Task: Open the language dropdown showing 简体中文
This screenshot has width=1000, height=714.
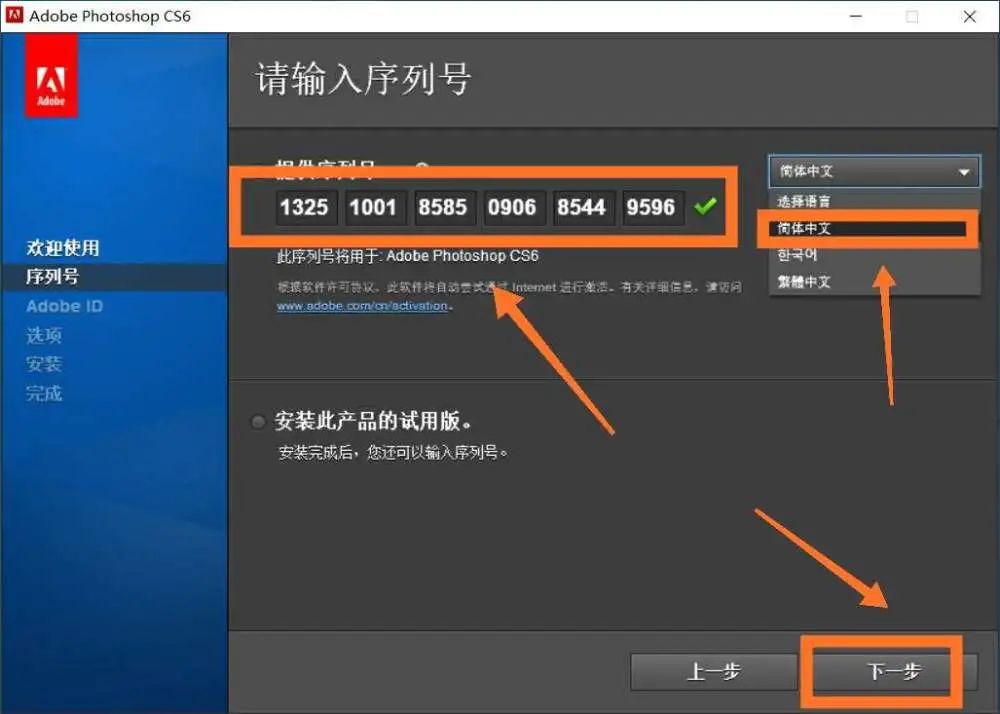Action: coord(874,171)
